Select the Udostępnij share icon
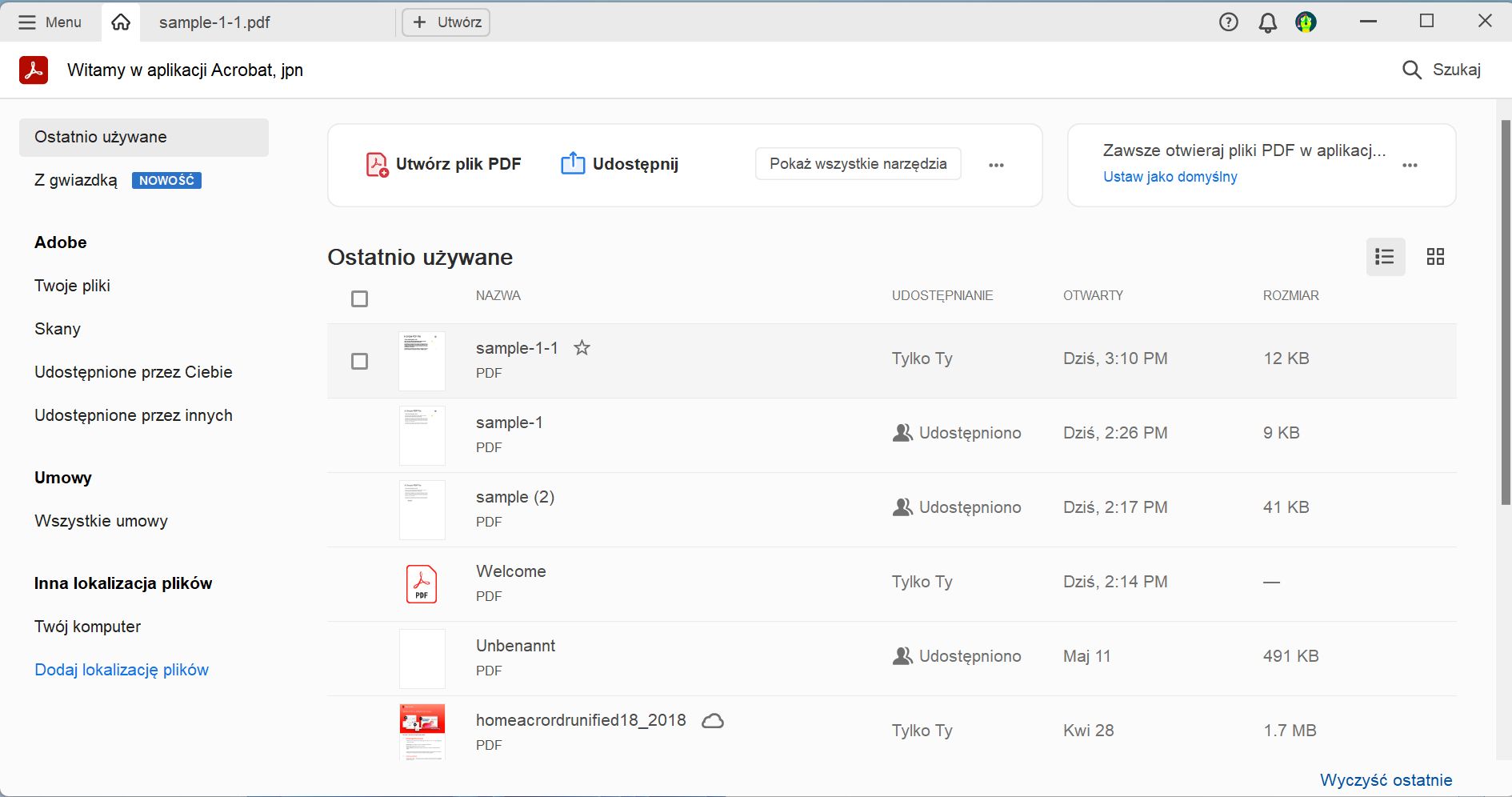 (572, 163)
